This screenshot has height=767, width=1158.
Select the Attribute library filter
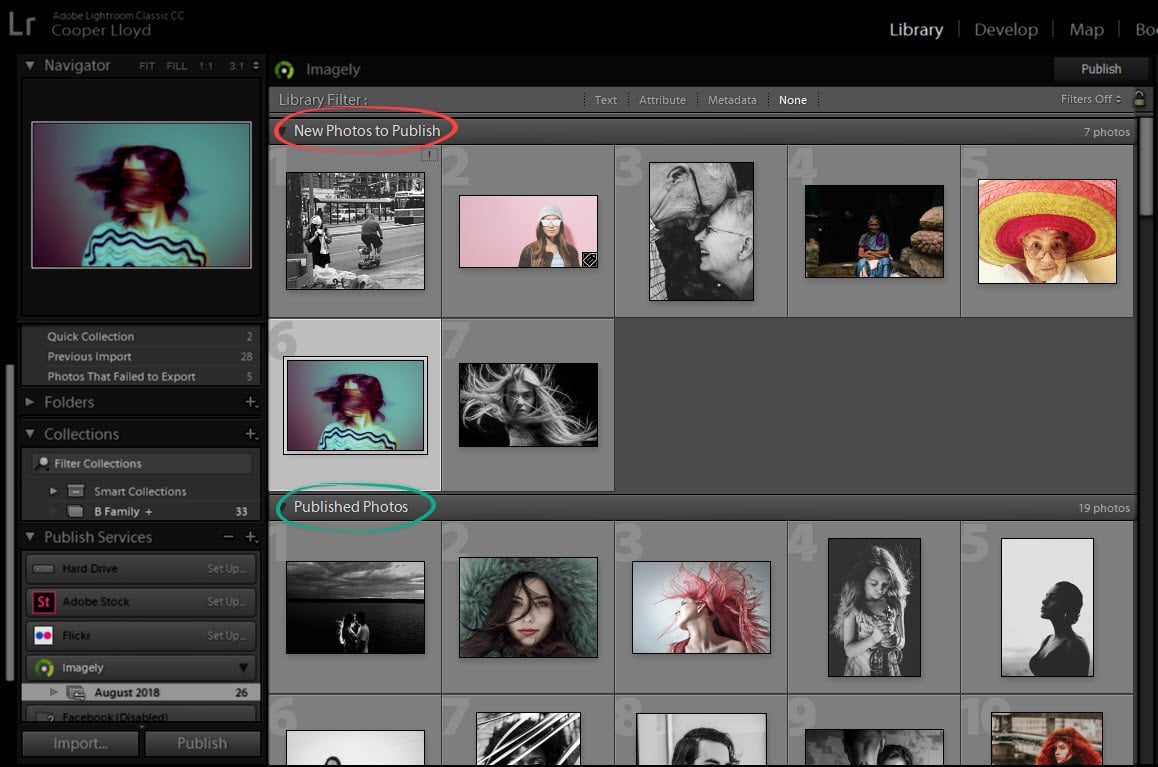[662, 100]
